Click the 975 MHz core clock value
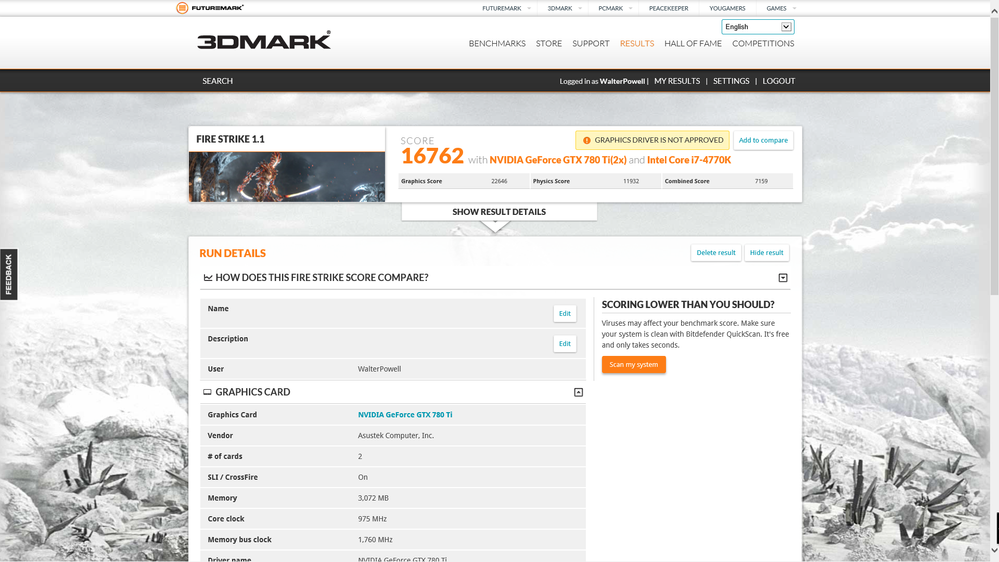The image size is (999, 562). [x=372, y=519]
